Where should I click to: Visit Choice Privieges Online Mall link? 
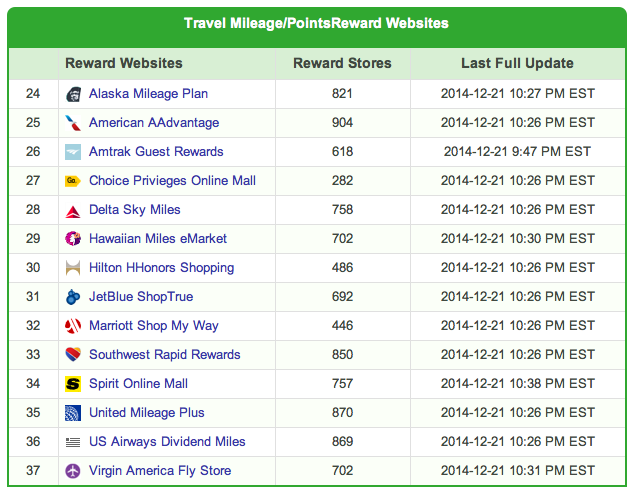coord(172,181)
